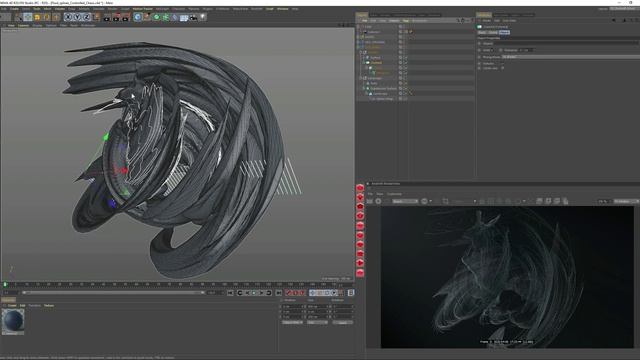The image size is (640, 360).
Task: Activate the Scale tool
Action: (x=37, y=17)
